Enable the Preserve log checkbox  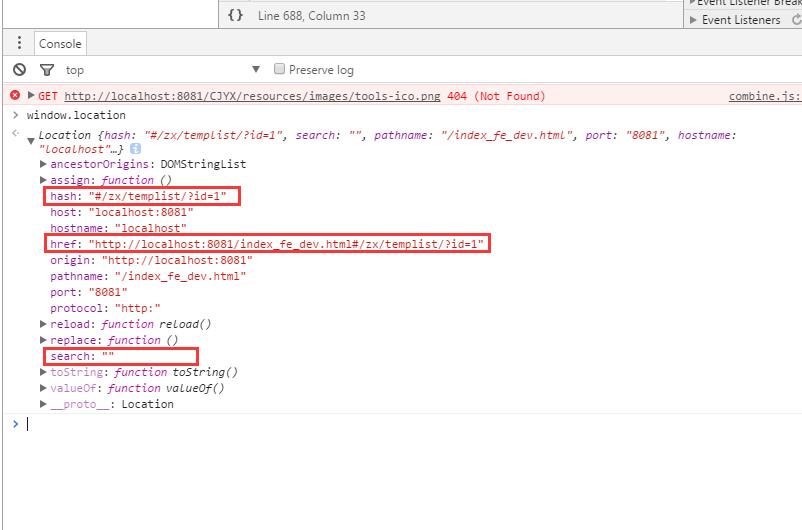click(x=280, y=70)
